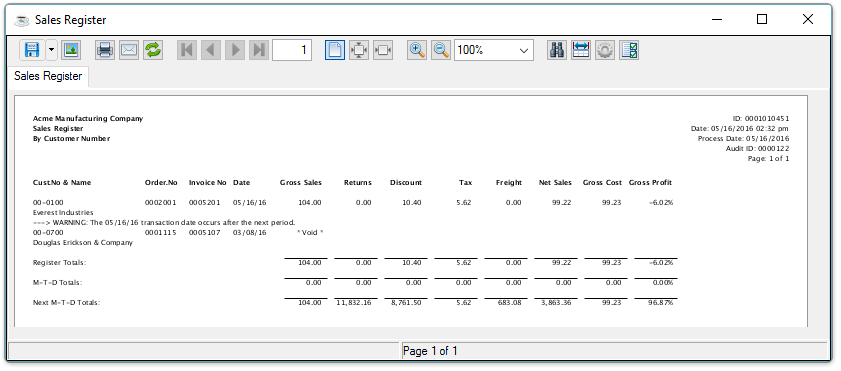Click customer number '00-0700'

point(48,233)
